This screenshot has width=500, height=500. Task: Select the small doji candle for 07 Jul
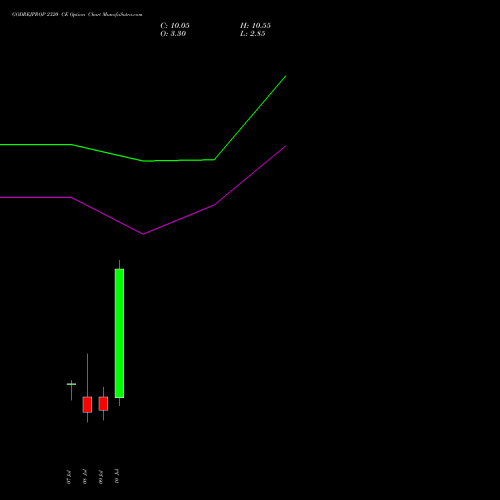(71, 384)
